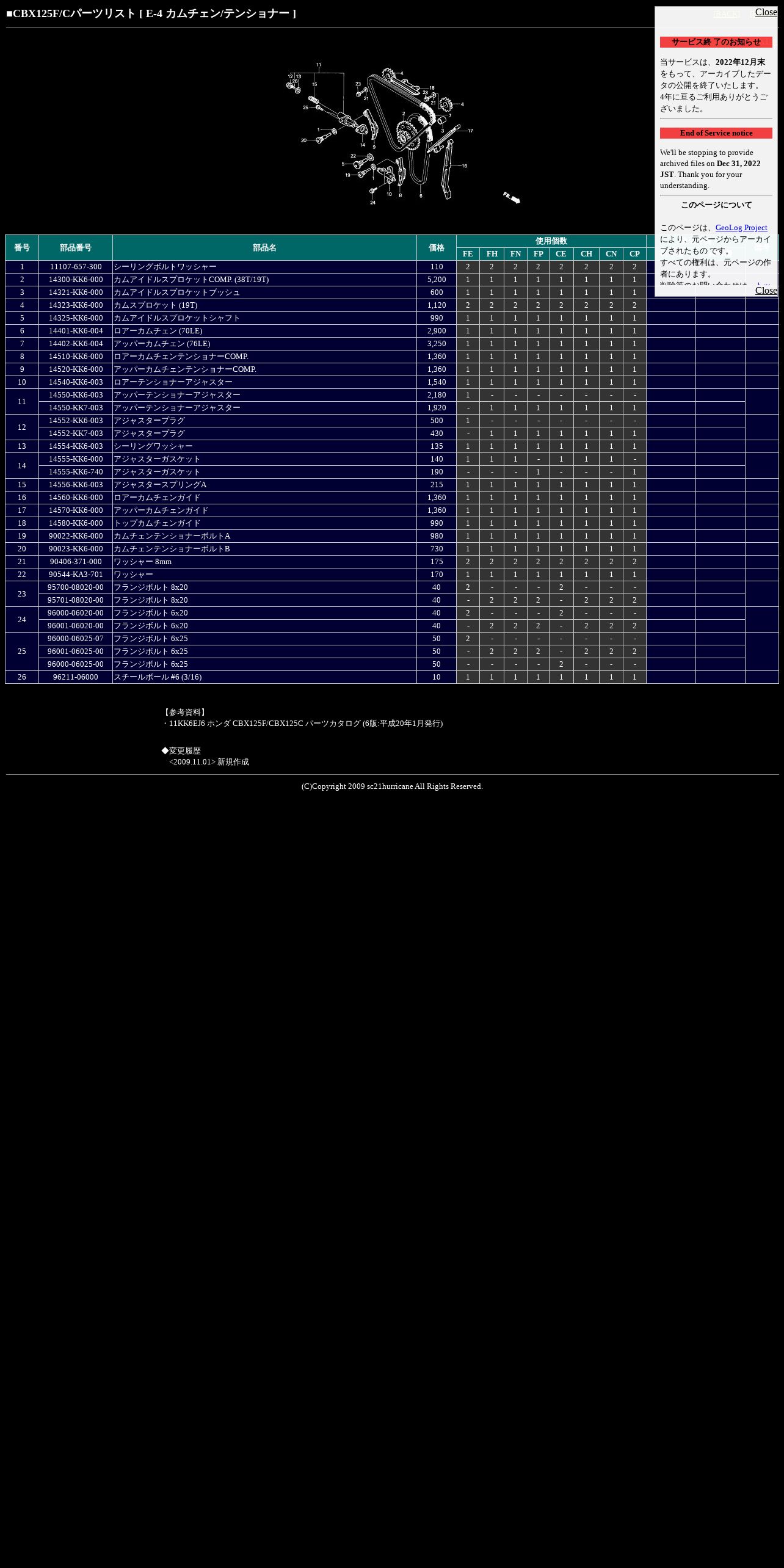Viewport: 784px width, 1568px height.
Task: Click the reference 11KK6EJ6 ホンダ parts catalog line
Action: point(302,724)
